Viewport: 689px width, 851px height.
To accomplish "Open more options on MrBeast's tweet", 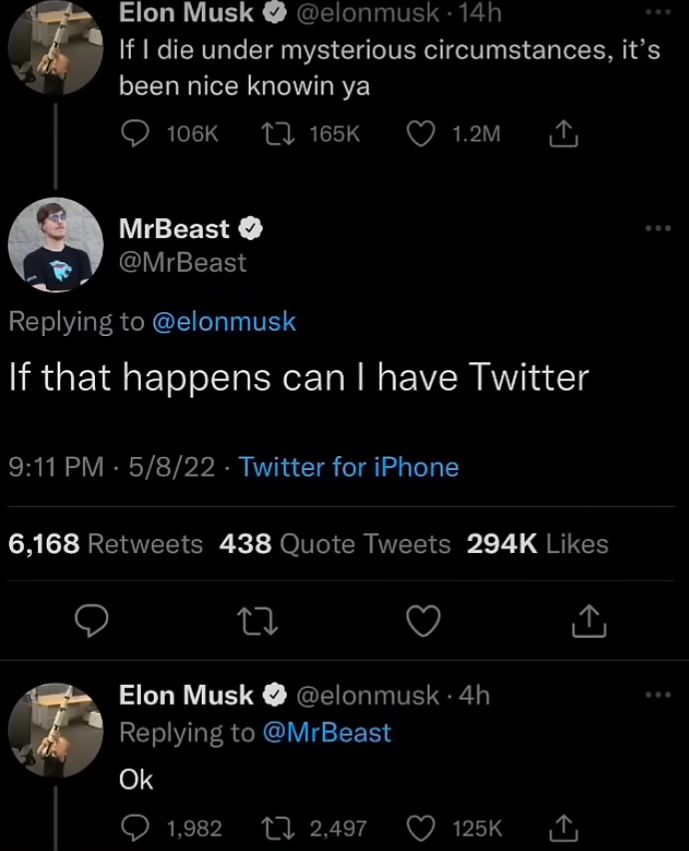I will pos(656,229).
